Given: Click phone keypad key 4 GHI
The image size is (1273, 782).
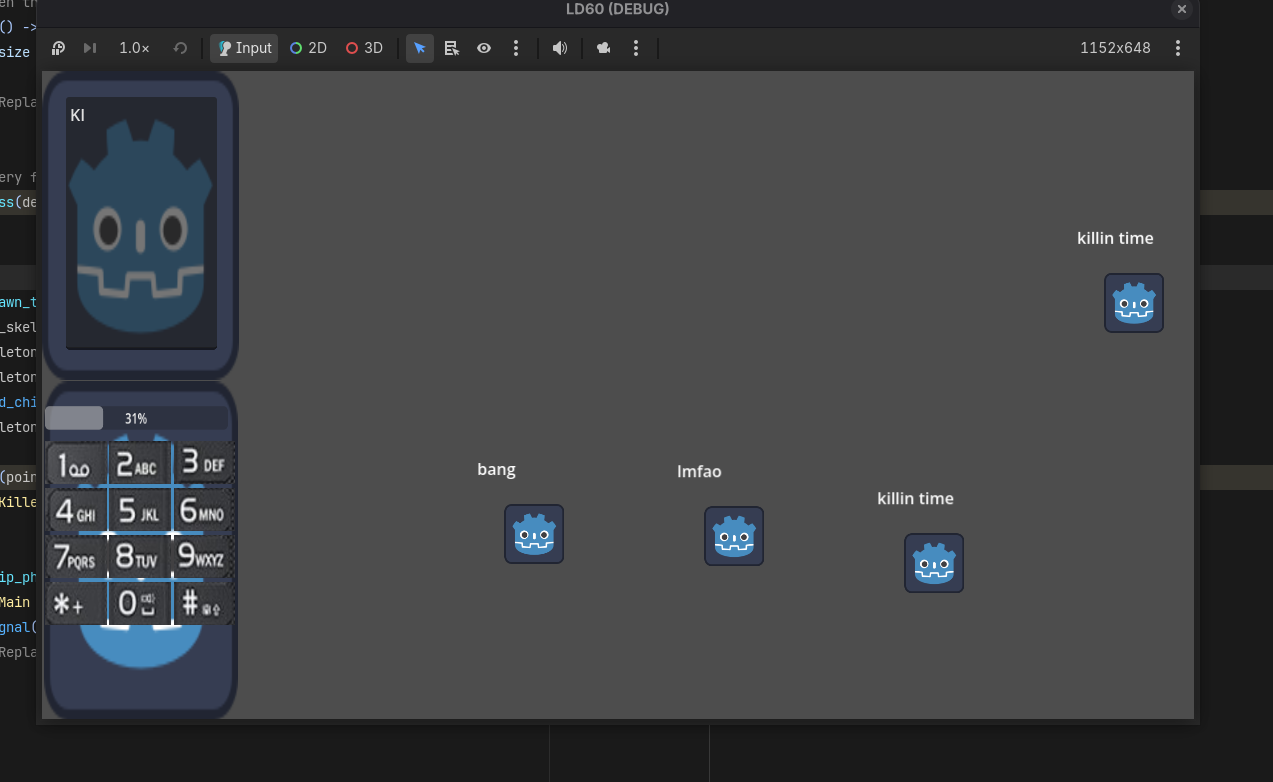Looking at the screenshot, I should click(x=76, y=511).
